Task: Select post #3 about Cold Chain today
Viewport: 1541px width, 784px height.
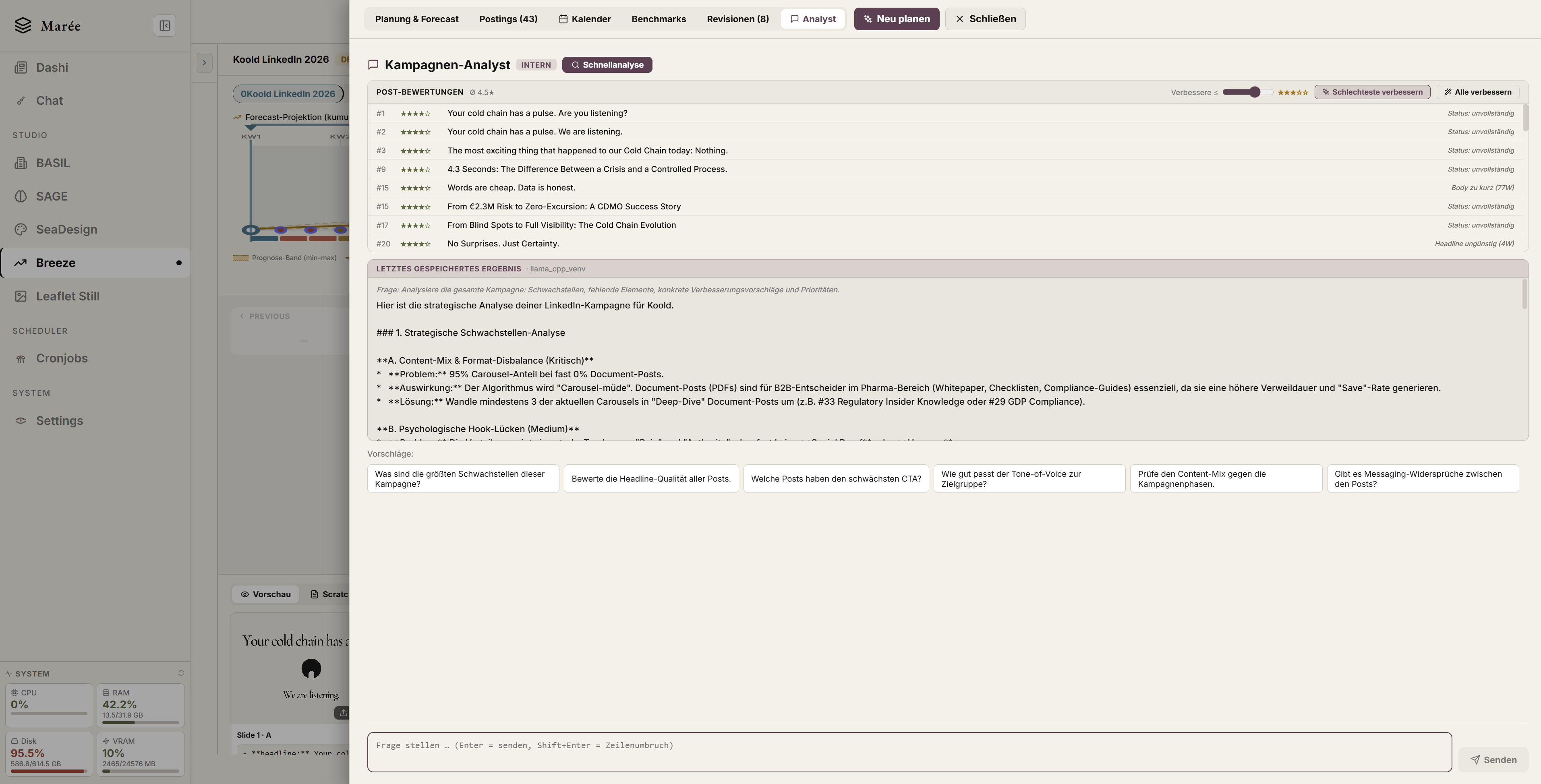Action: (x=945, y=151)
